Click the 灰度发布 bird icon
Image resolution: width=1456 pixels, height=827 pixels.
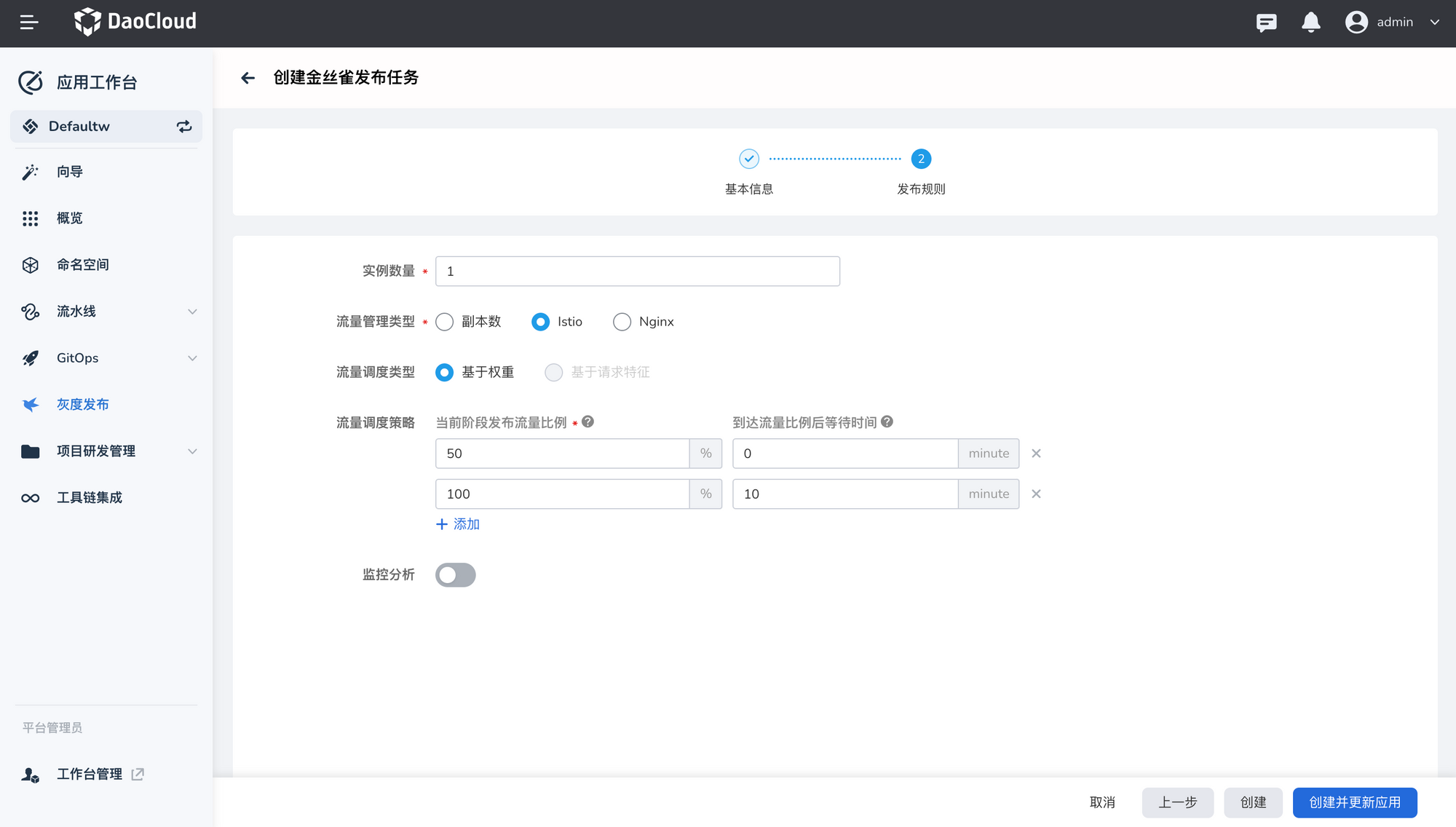point(31,405)
